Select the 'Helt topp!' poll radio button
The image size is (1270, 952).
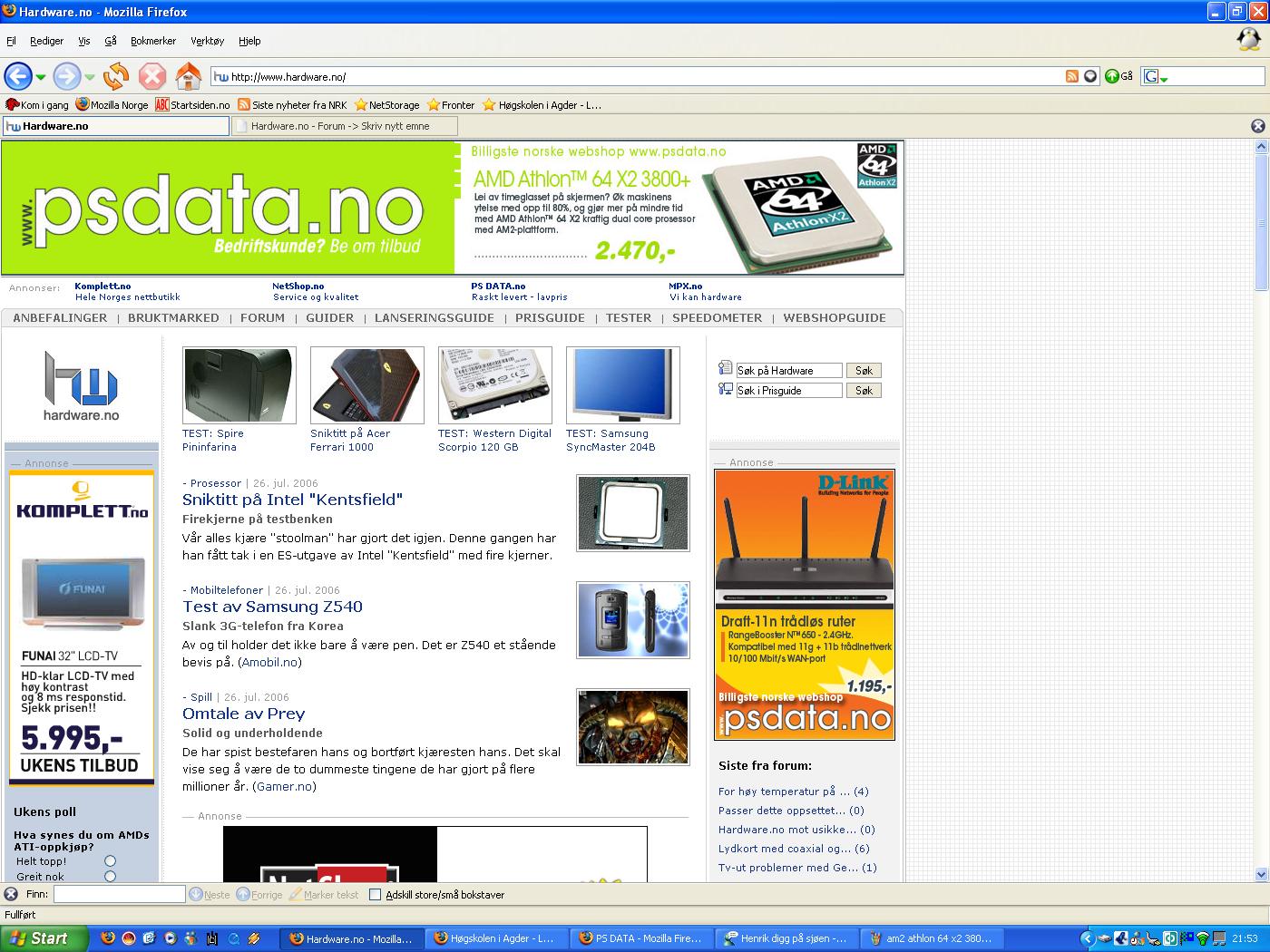pos(110,860)
